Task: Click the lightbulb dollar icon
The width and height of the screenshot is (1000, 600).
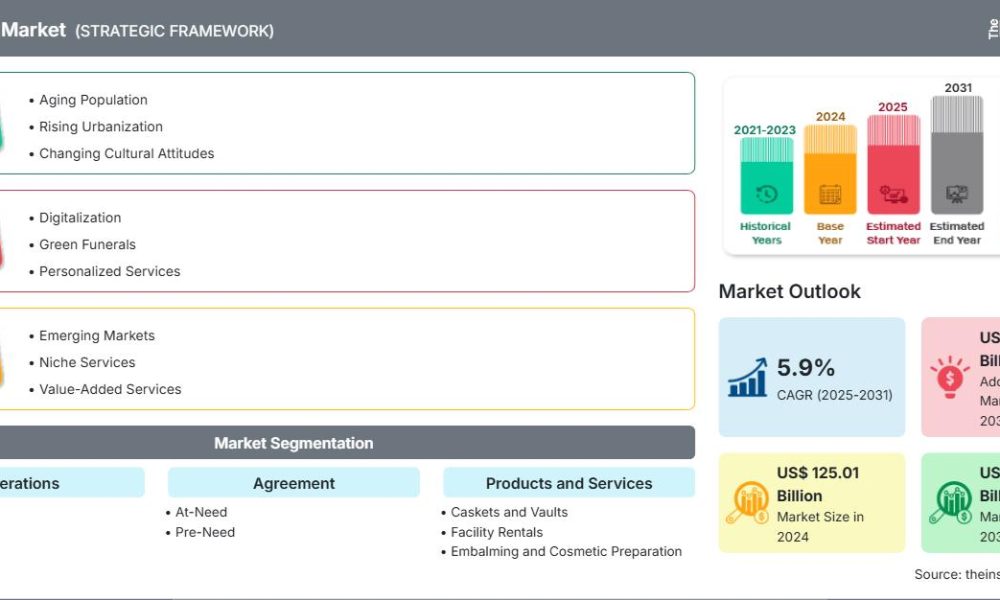Action: (949, 378)
